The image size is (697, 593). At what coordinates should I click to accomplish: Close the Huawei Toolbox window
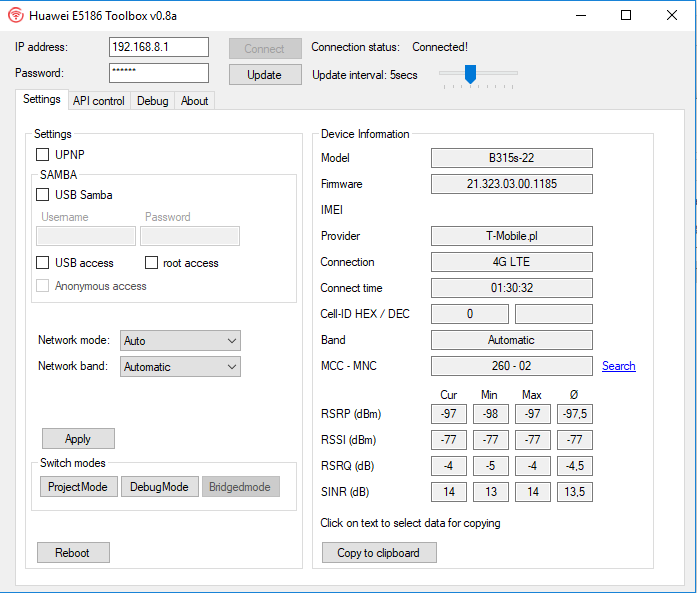coord(672,16)
